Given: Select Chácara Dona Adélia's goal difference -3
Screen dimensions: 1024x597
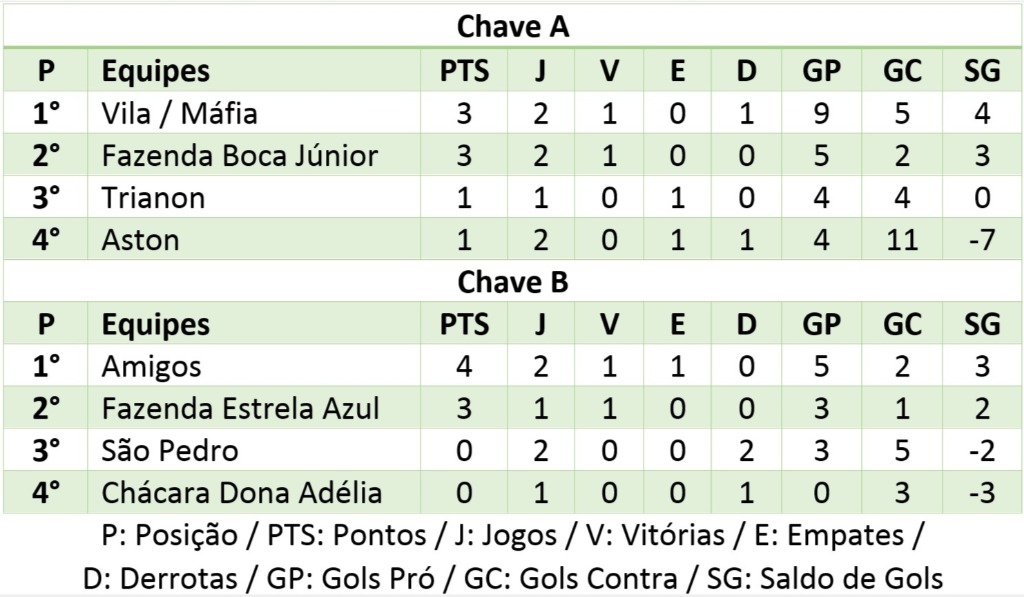Looking at the screenshot, I should tap(982, 493).
